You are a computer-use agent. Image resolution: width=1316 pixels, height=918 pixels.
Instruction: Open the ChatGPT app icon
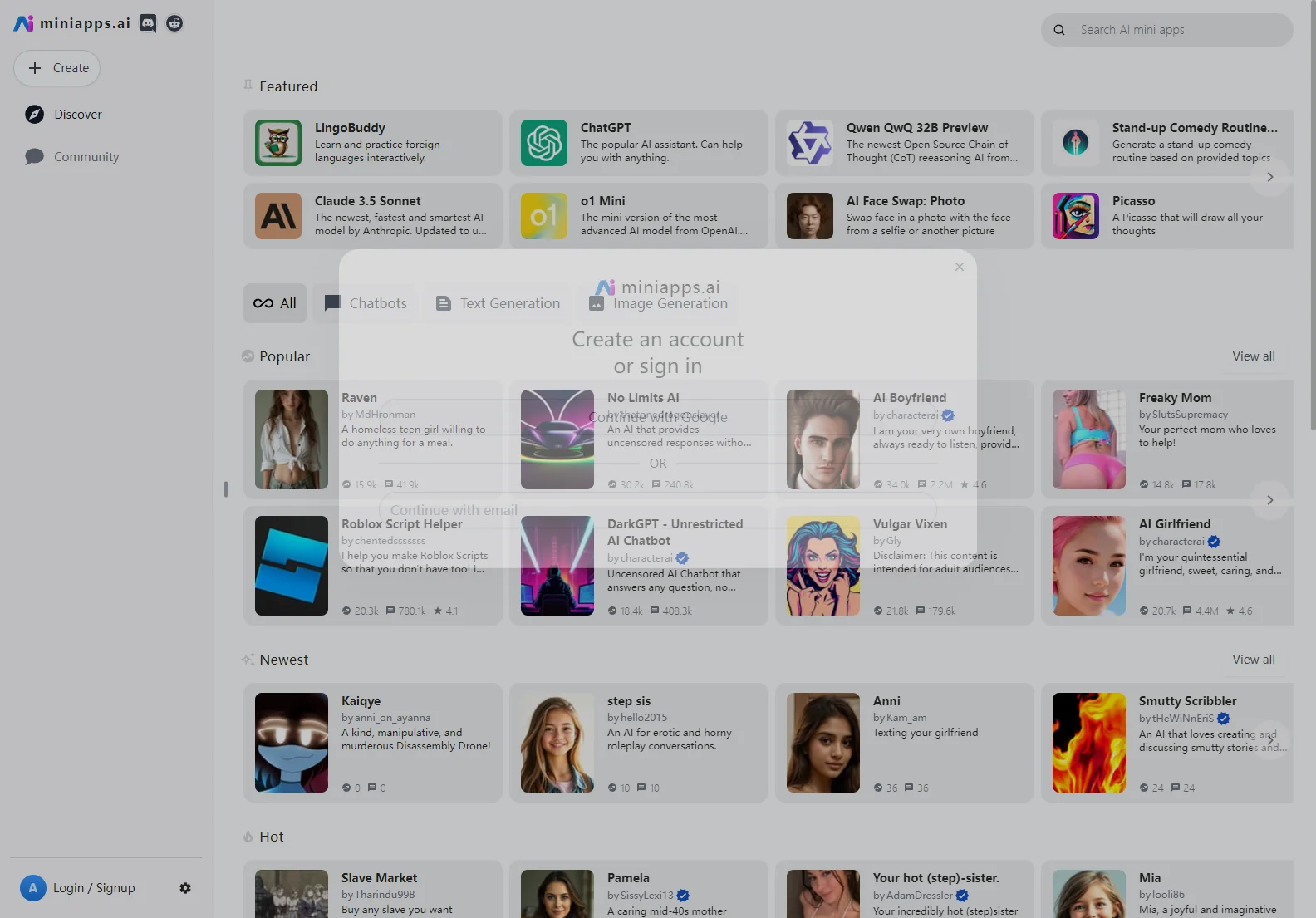pyautogui.click(x=544, y=143)
